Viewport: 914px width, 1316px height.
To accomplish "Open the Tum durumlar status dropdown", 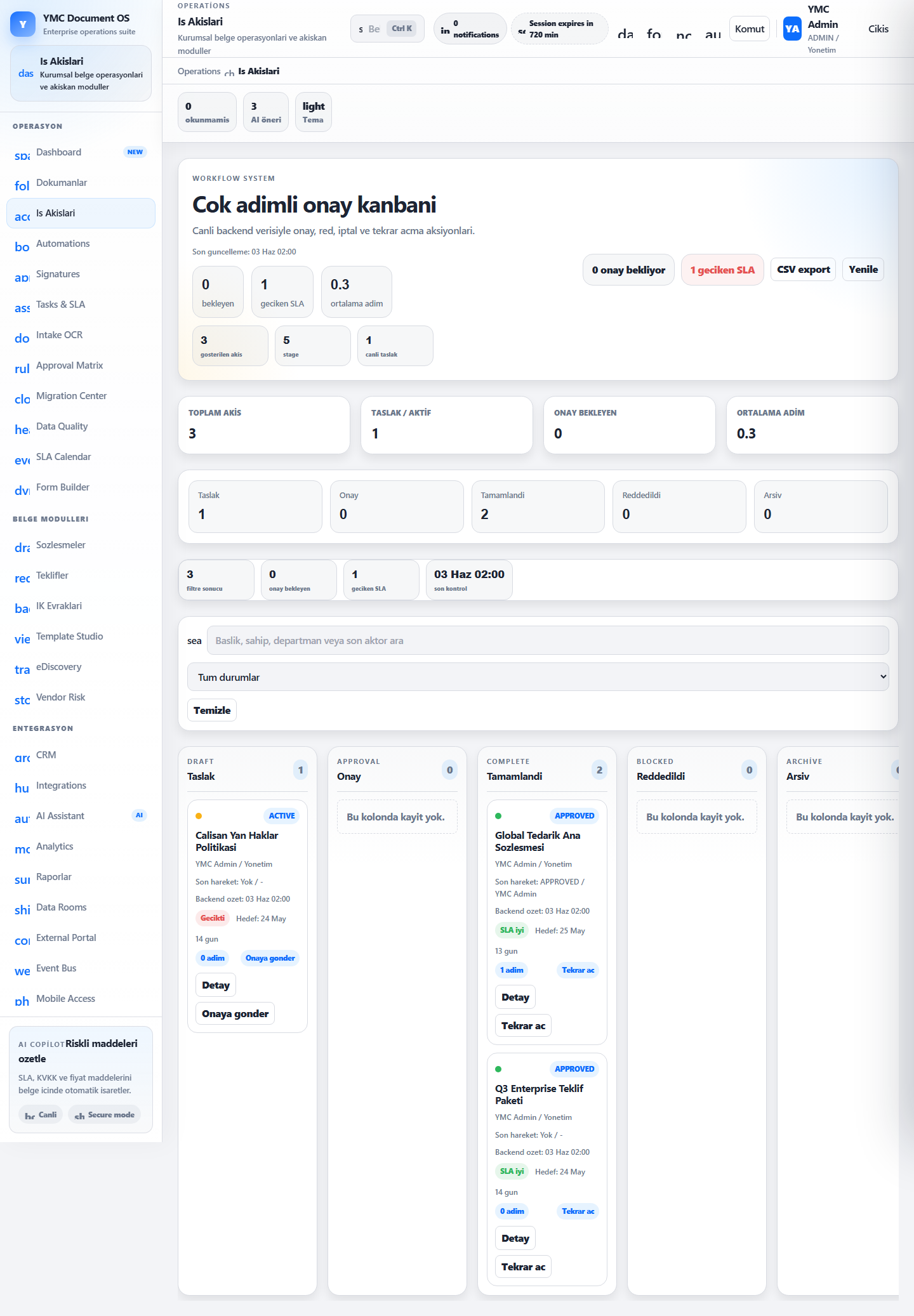I will click(538, 677).
